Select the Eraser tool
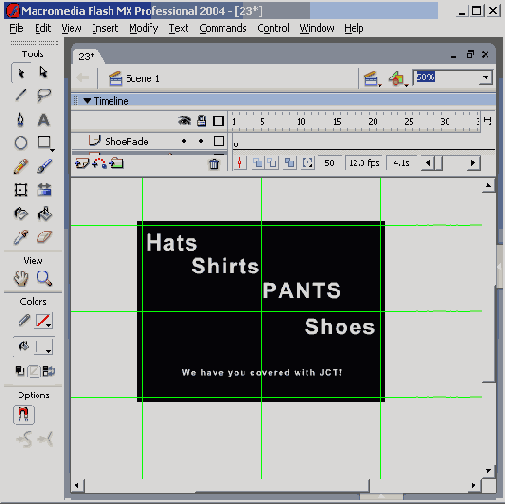 coord(44,237)
